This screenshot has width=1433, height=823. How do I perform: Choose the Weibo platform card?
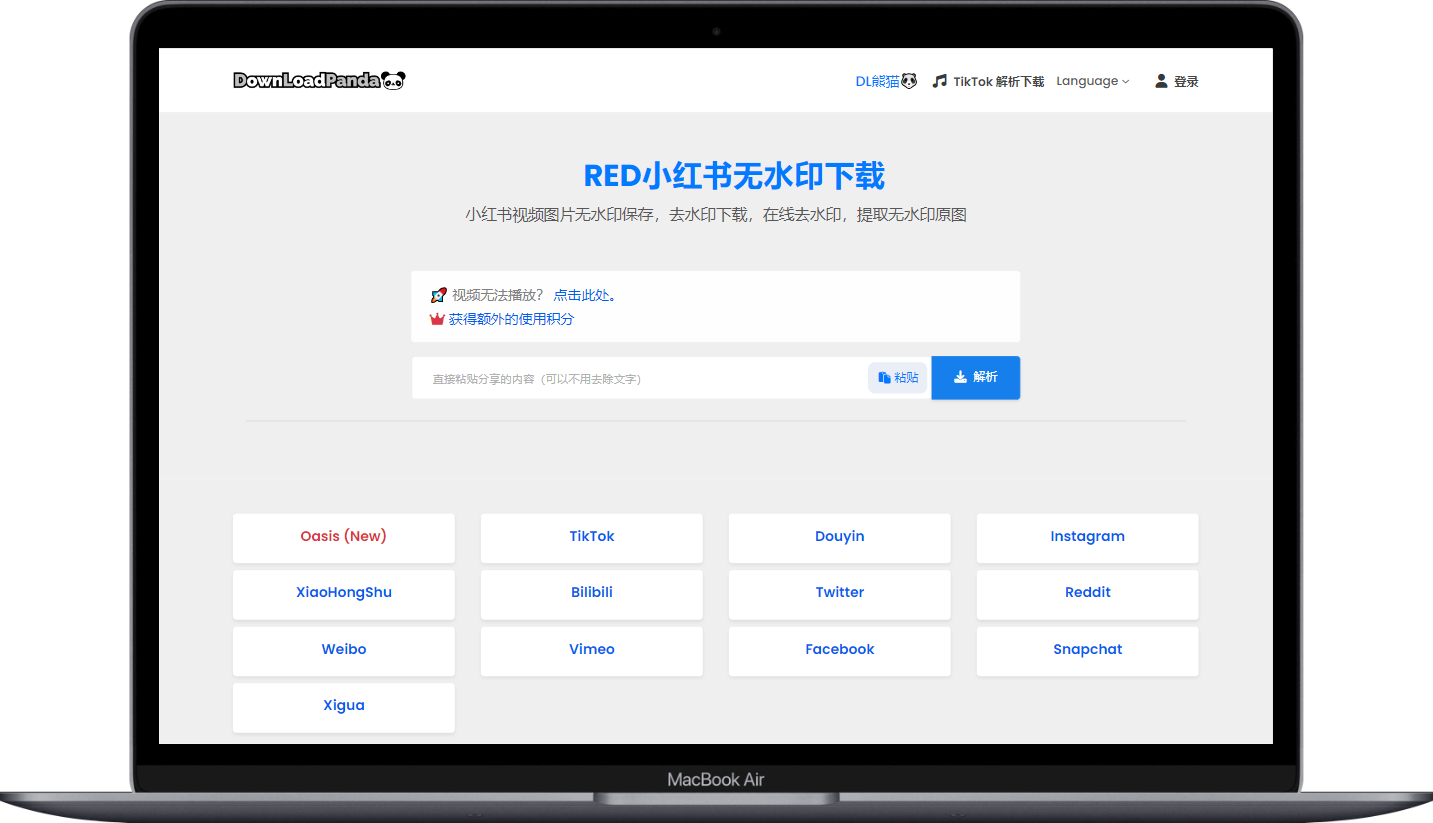[x=344, y=650]
